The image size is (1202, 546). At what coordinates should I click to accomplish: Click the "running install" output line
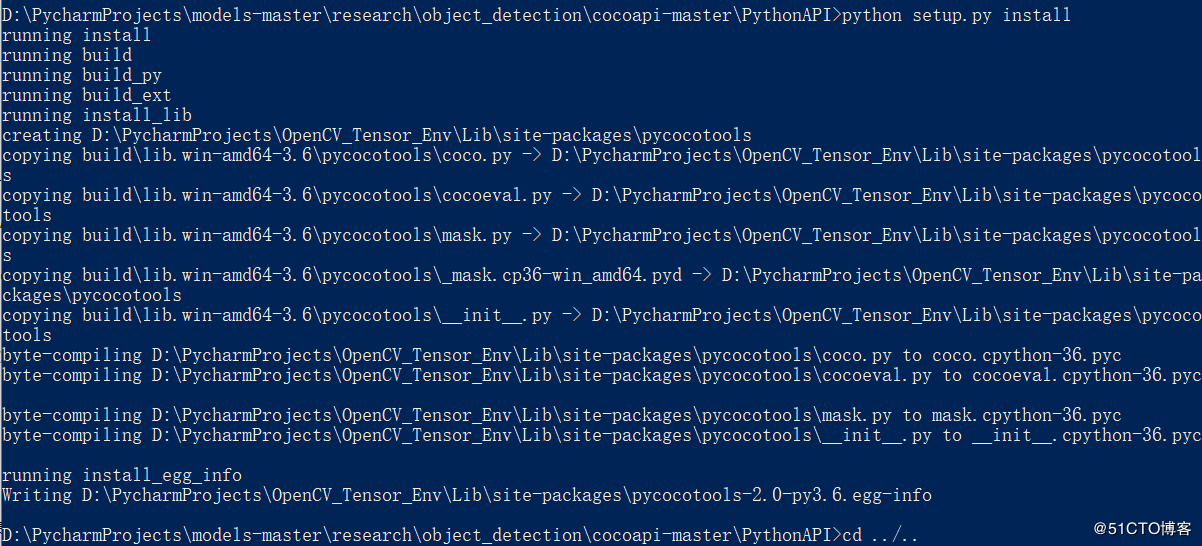pyautogui.click(x=77, y=35)
